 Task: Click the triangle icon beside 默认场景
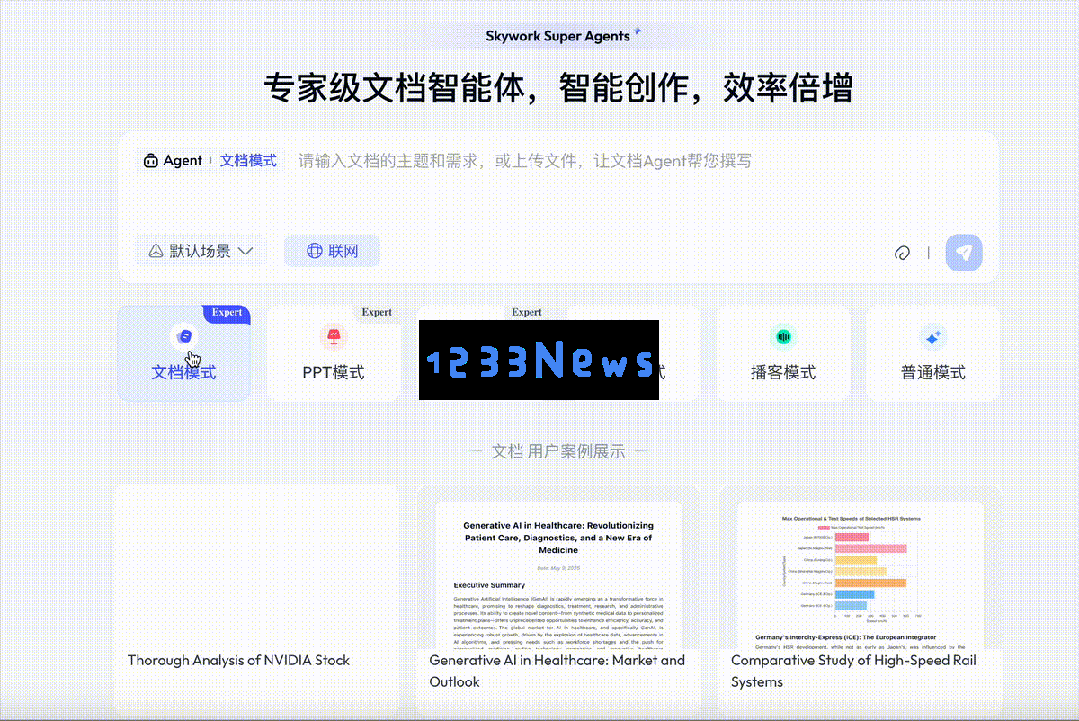coord(156,251)
